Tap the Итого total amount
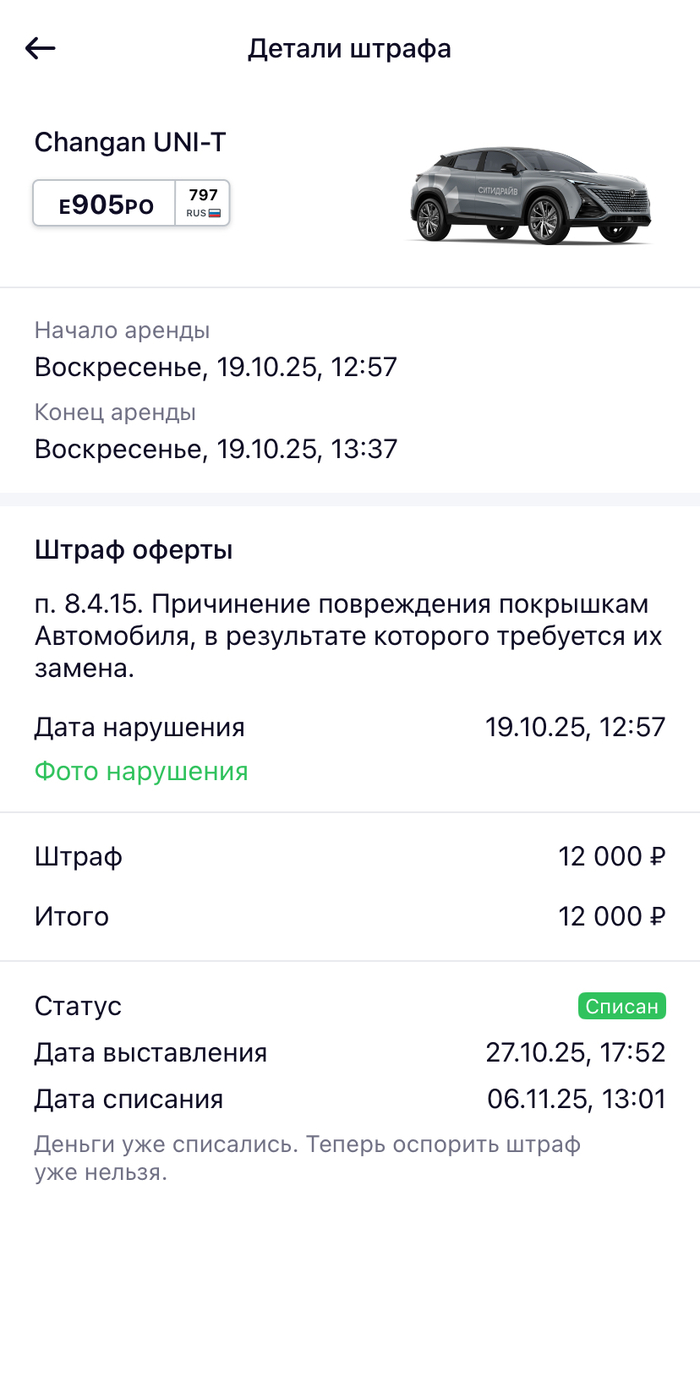 pyautogui.click(x=612, y=916)
